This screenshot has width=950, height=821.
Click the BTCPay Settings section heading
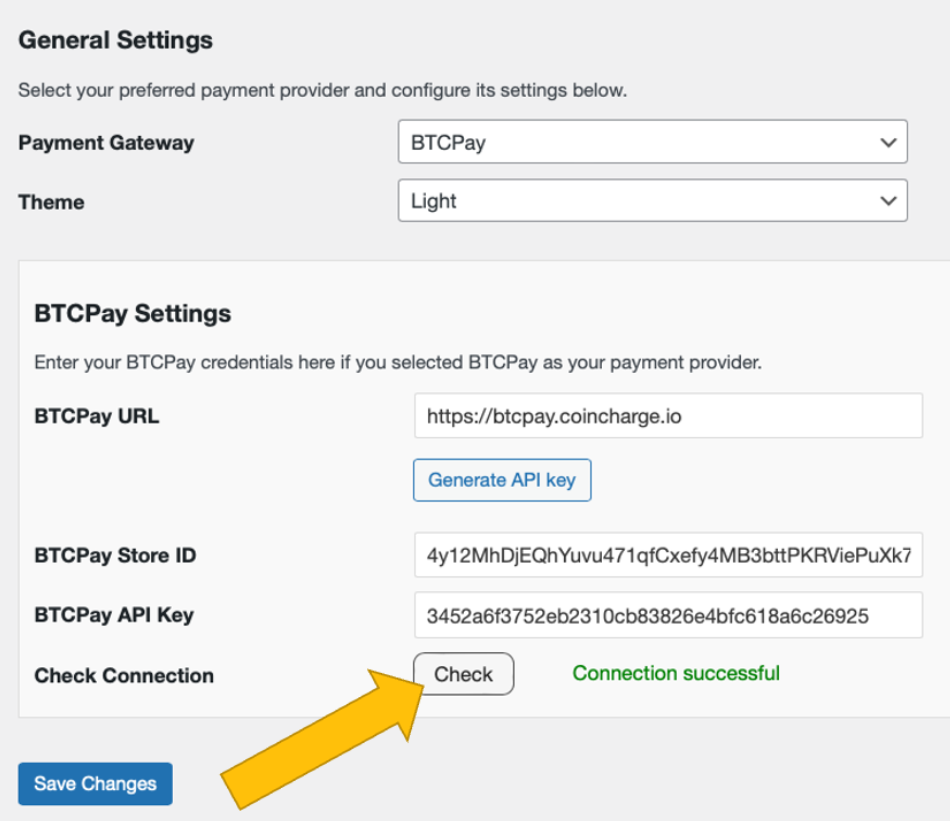[x=133, y=314]
